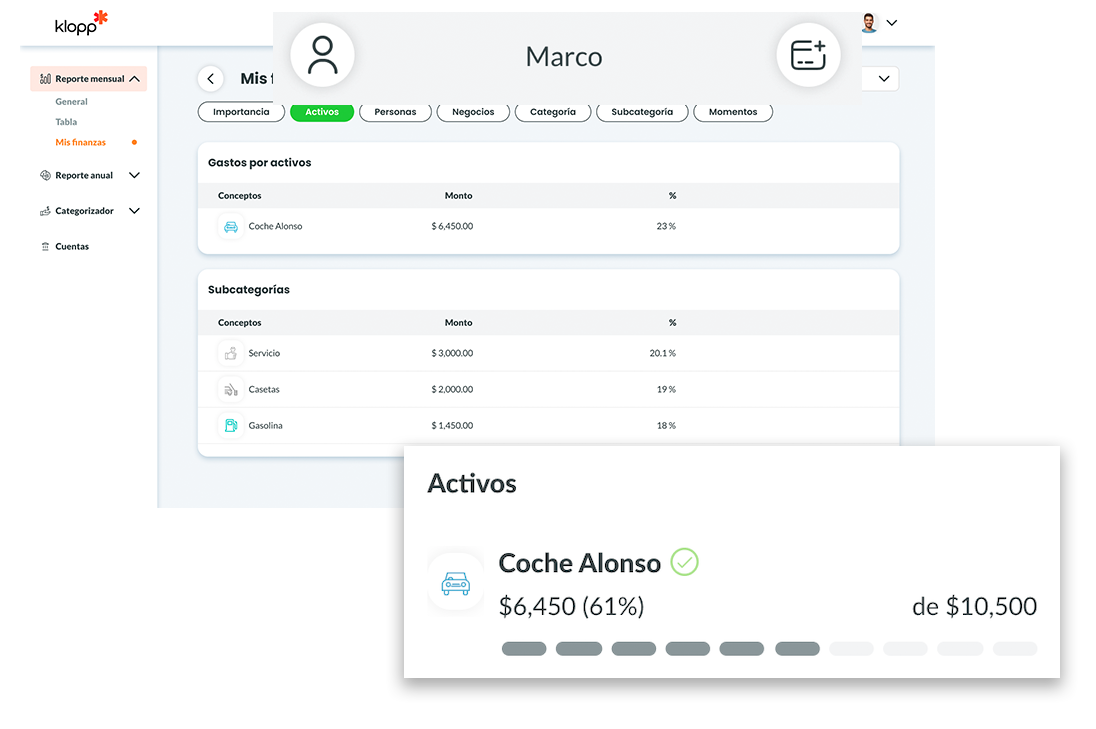This screenshot has height=729, width=1096.
Task: Click the back arrow button
Action: [210, 79]
